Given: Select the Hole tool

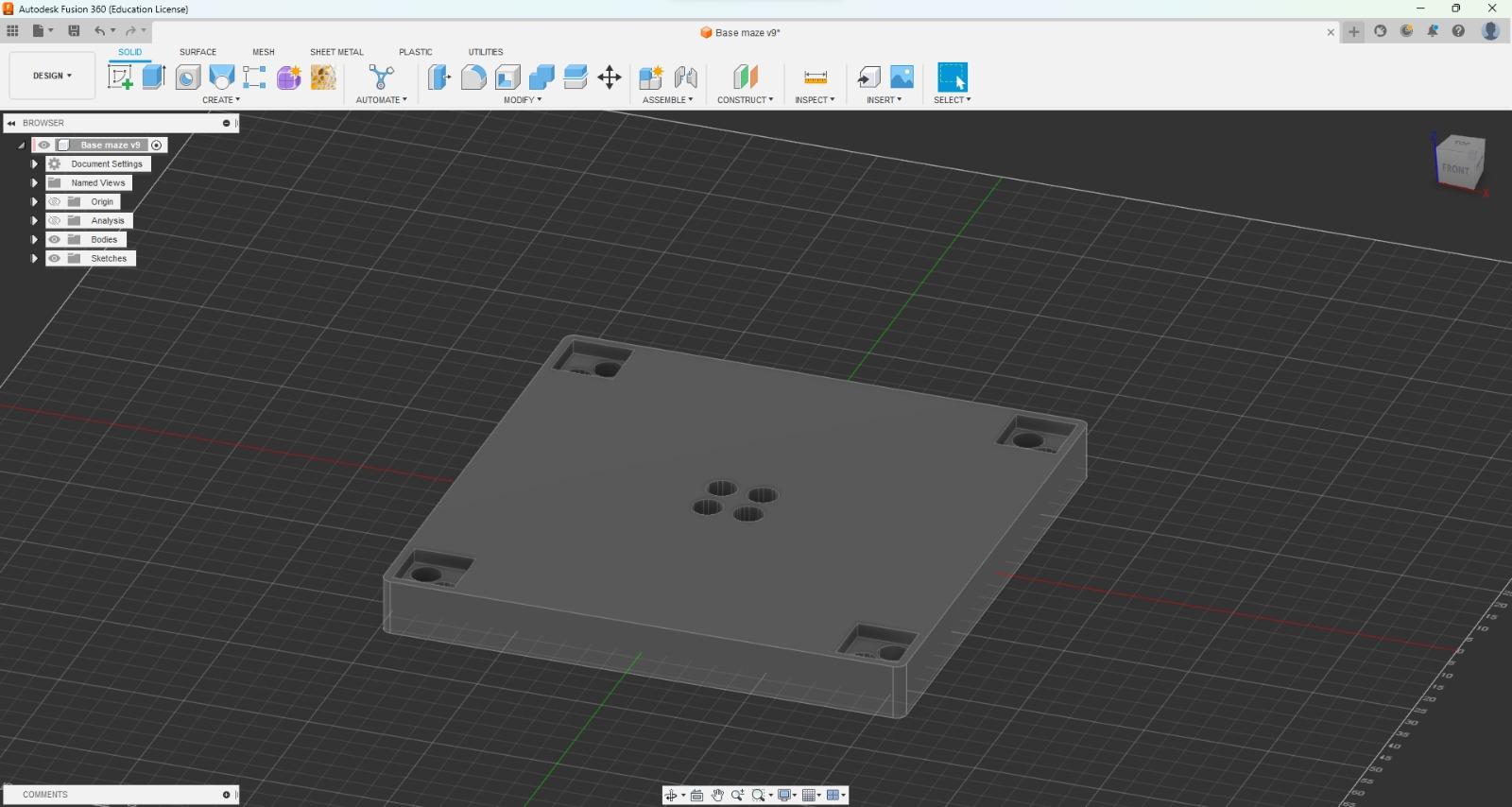Looking at the screenshot, I should click(222, 77).
